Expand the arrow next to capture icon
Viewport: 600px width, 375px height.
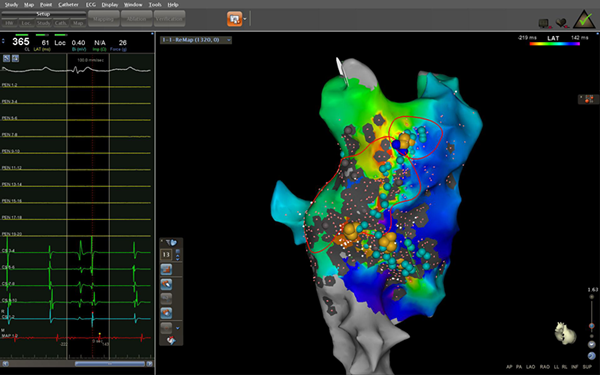pos(245,19)
